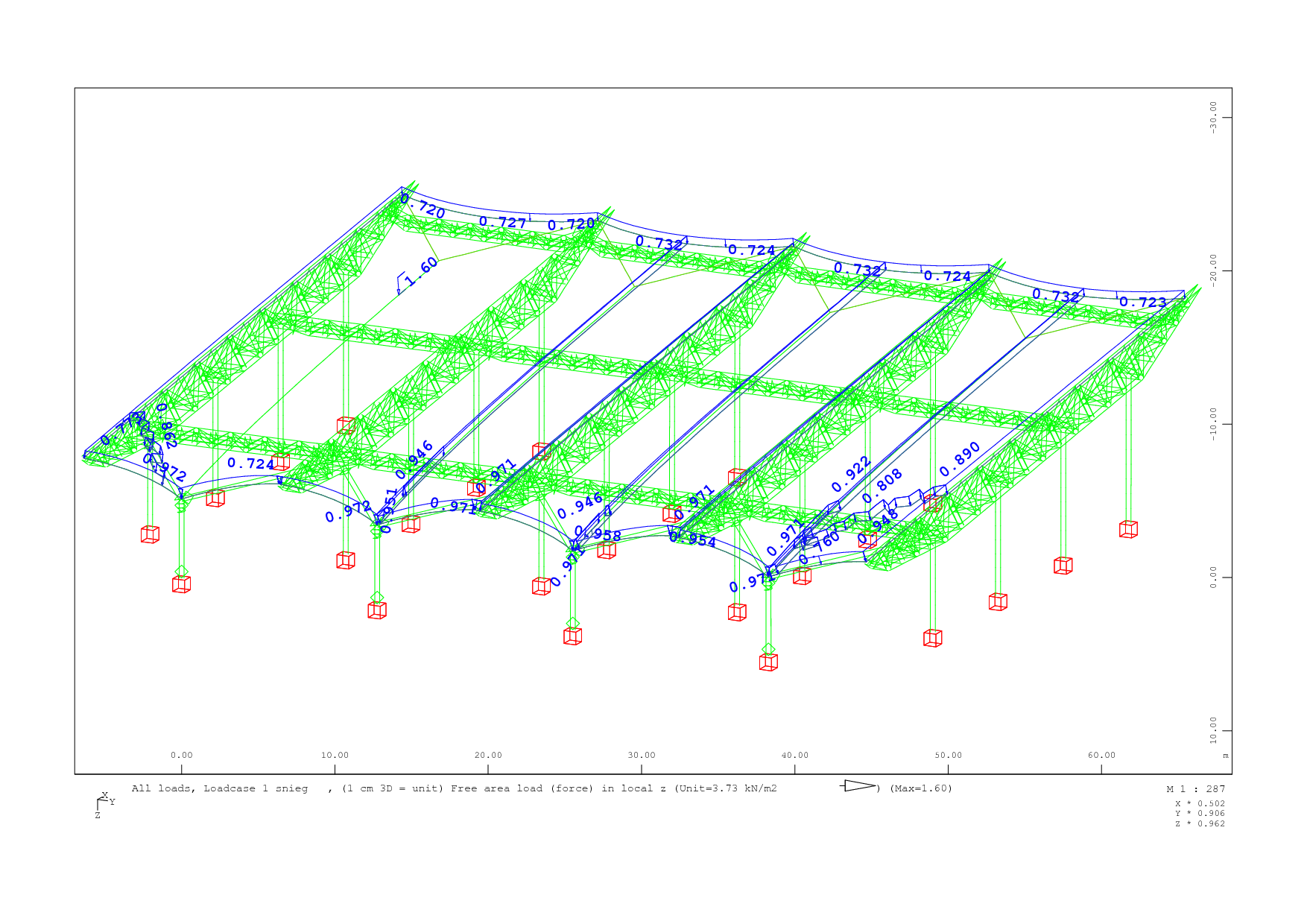1307x924 pixels.
Task: Click the 60.00 tick on horizontal axis
Action: (x=1102, y=755)
